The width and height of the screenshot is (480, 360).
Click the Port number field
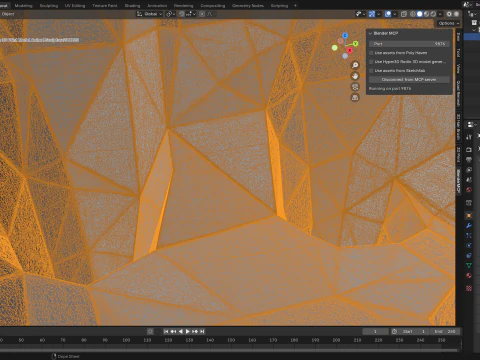point(409,44)
